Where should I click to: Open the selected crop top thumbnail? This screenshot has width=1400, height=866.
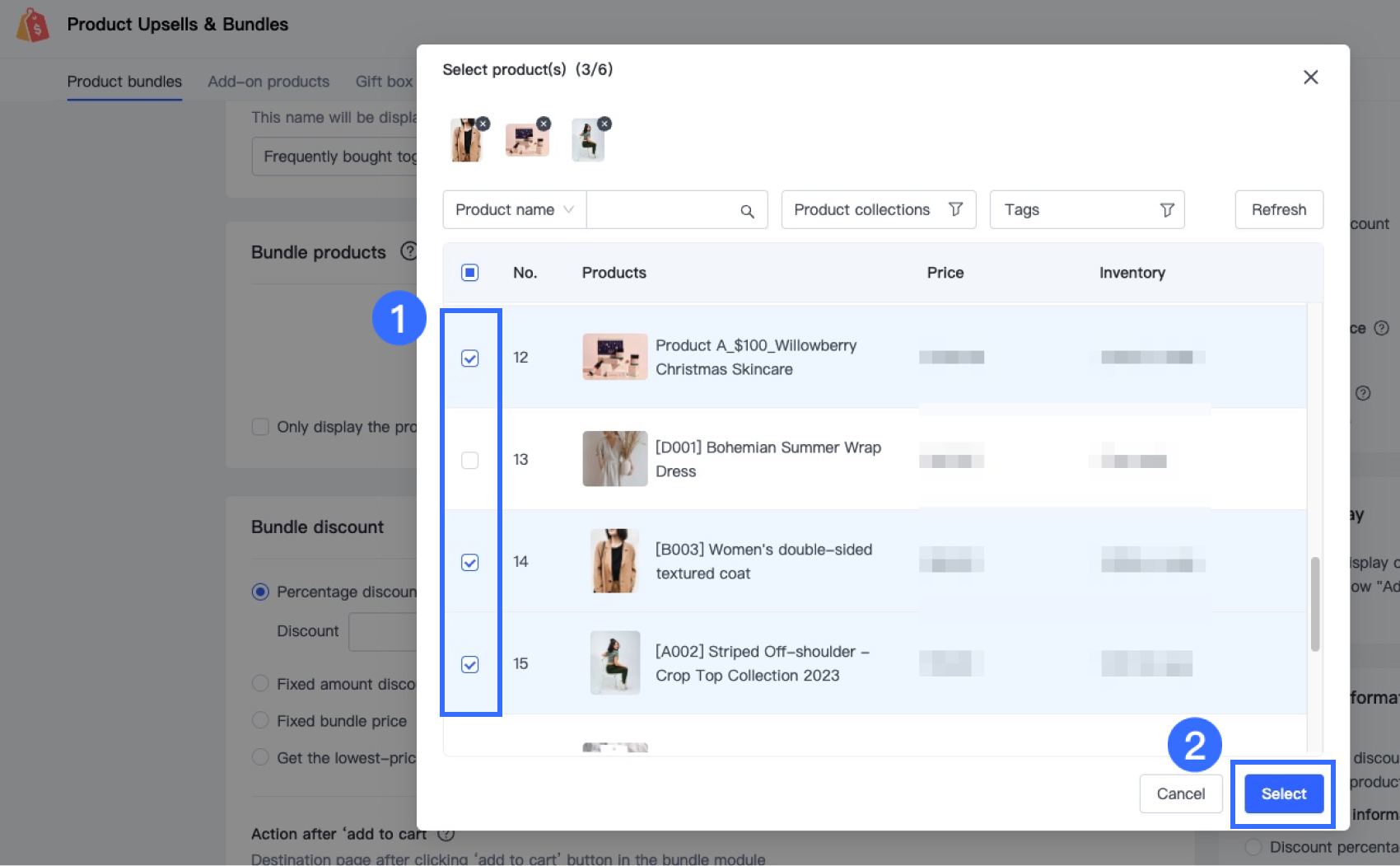[588, 140]
